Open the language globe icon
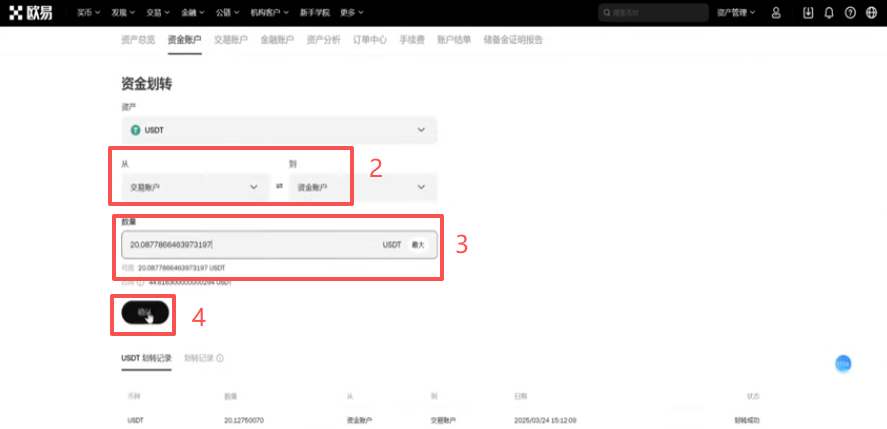Image resolution: width=887 pixels, height=429 pixels. [871, 12]
